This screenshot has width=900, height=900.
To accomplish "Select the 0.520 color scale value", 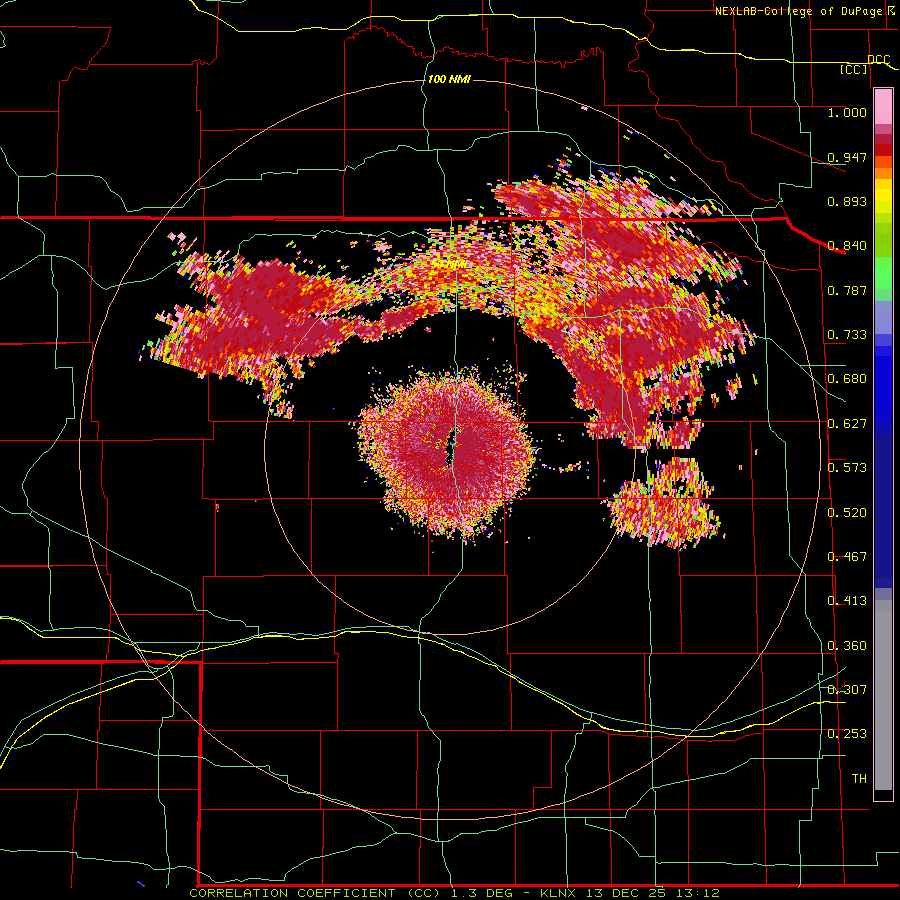I will coord(847,513).
